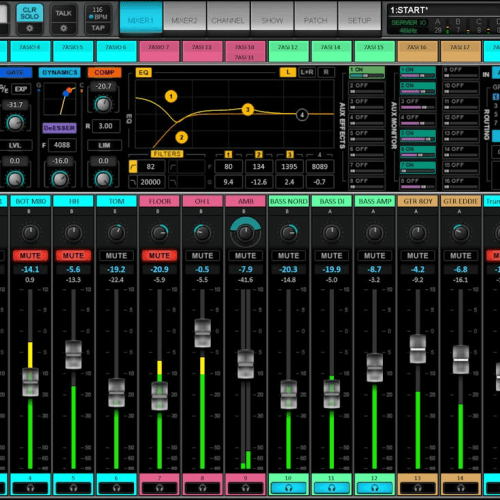
Task: Toggle EQ band 2 on/off button
Action: [259, 154]
